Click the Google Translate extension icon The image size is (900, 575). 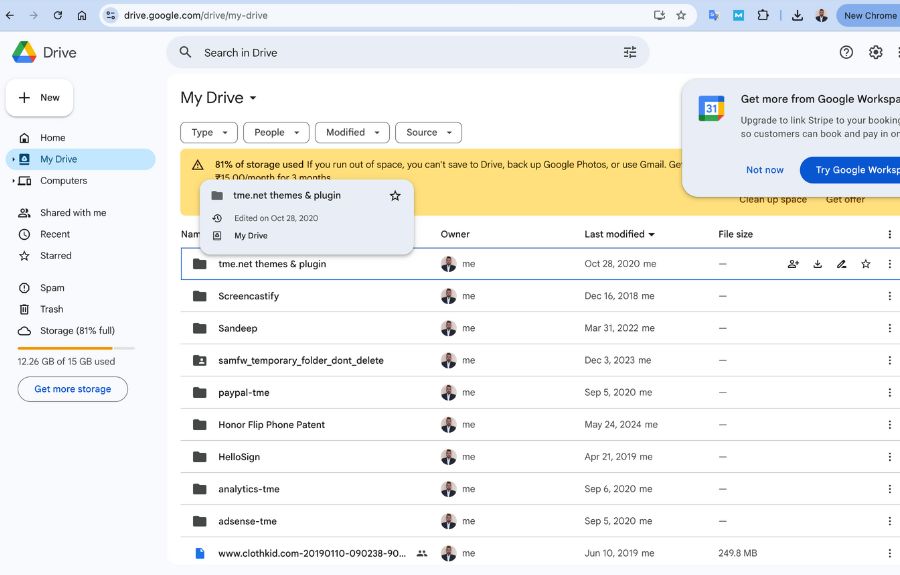[x=713, y=15]
